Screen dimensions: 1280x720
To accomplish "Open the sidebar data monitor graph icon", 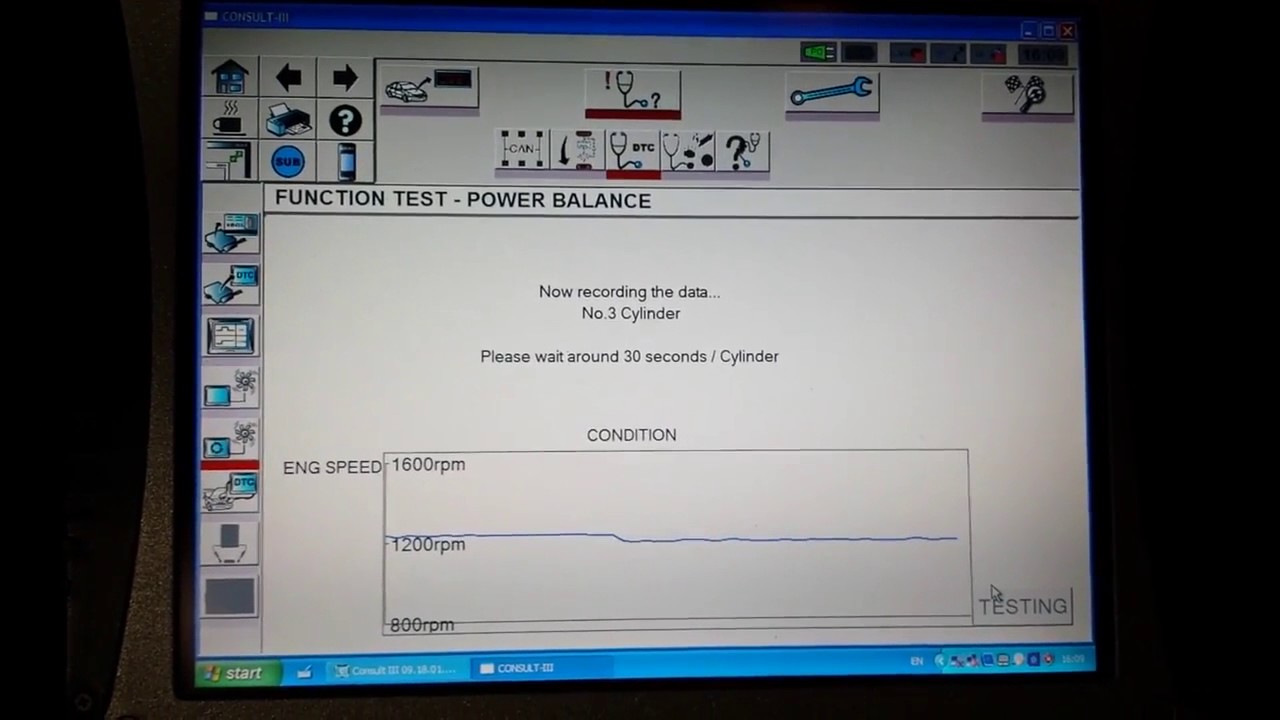I will click(230, 336).
